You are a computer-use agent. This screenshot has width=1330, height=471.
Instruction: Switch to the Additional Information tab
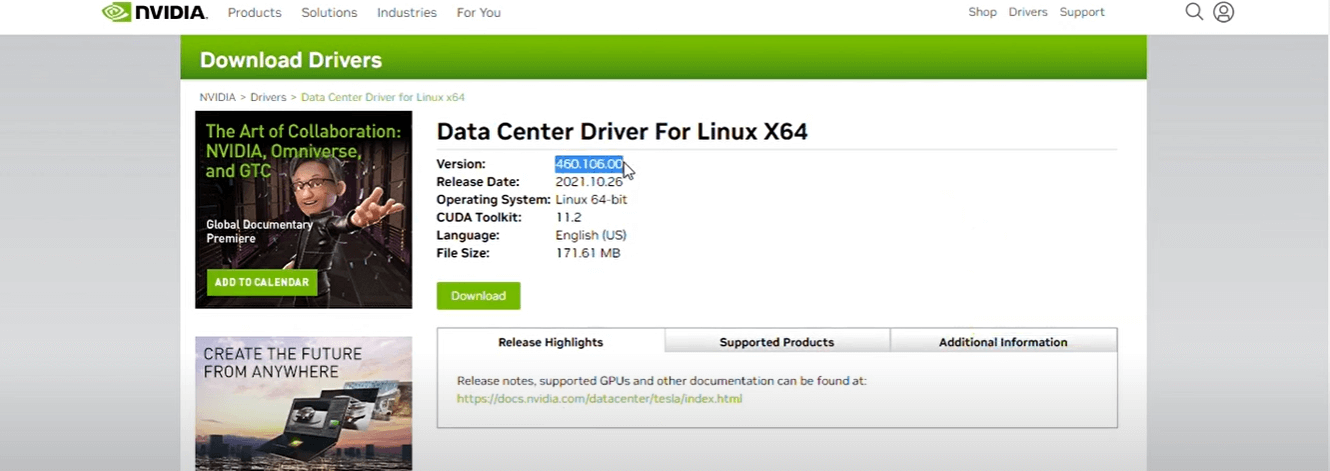[x=1002, y=342]
